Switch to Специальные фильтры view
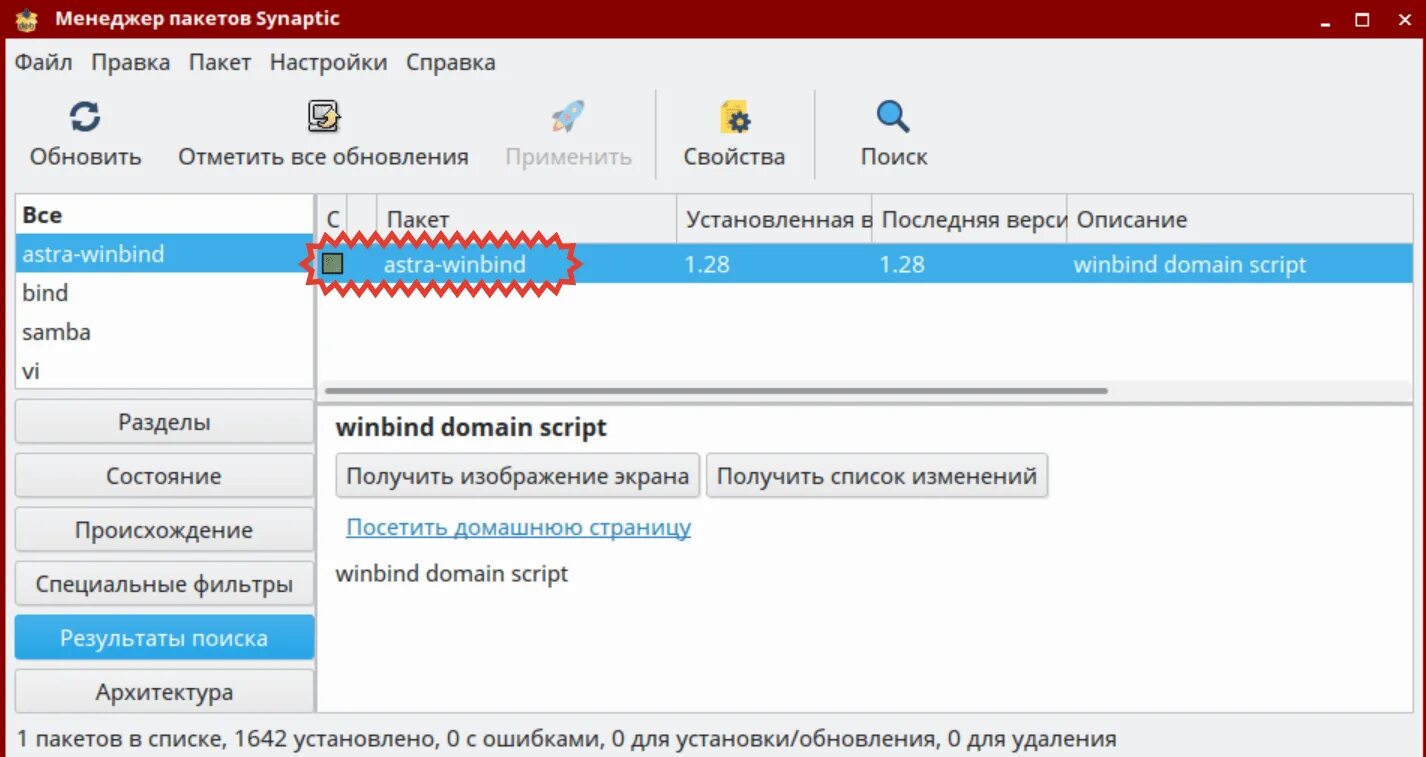Image resolution: width=1426 pixels, height=757 pixels. (164, 584)
